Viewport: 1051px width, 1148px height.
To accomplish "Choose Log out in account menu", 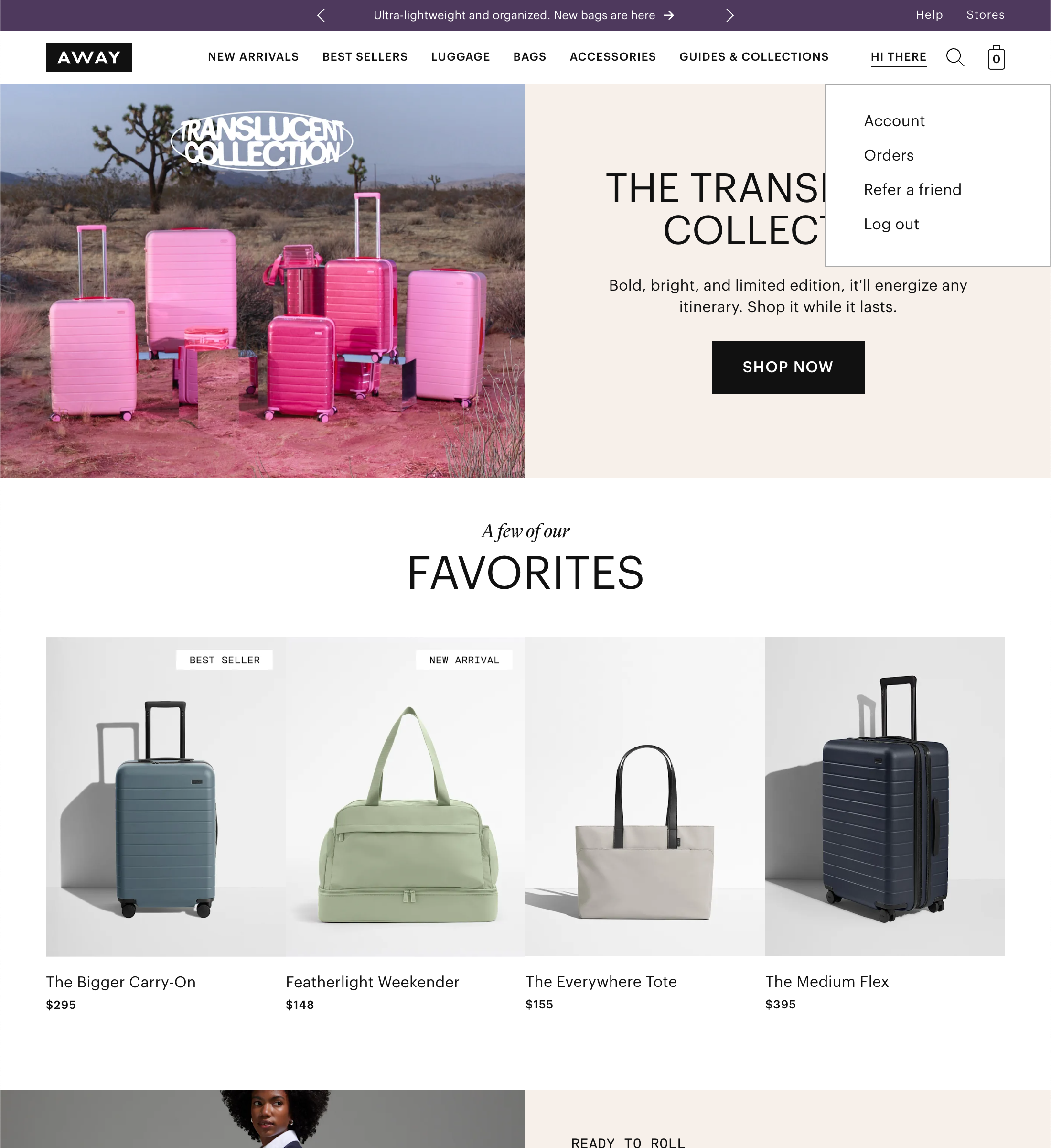I will click(891, 224).
